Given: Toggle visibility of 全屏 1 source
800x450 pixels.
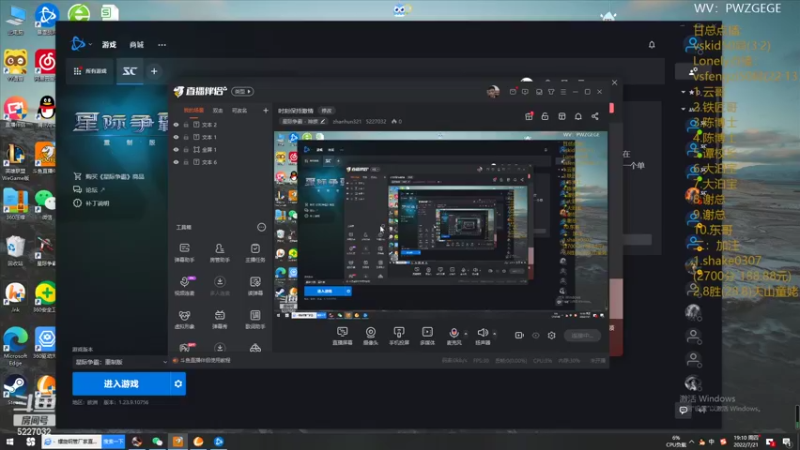Looking at the screenshot, I should point(177,149).
